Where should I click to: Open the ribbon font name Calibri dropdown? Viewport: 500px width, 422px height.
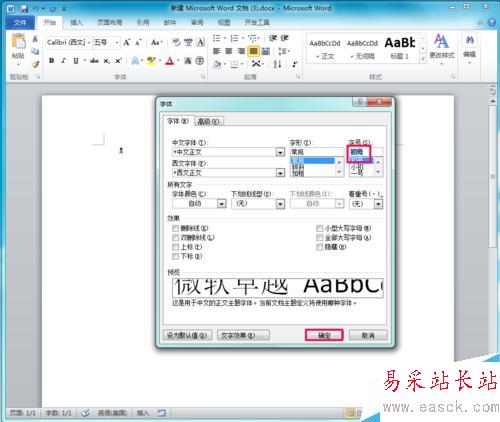(x=89, y=43)
